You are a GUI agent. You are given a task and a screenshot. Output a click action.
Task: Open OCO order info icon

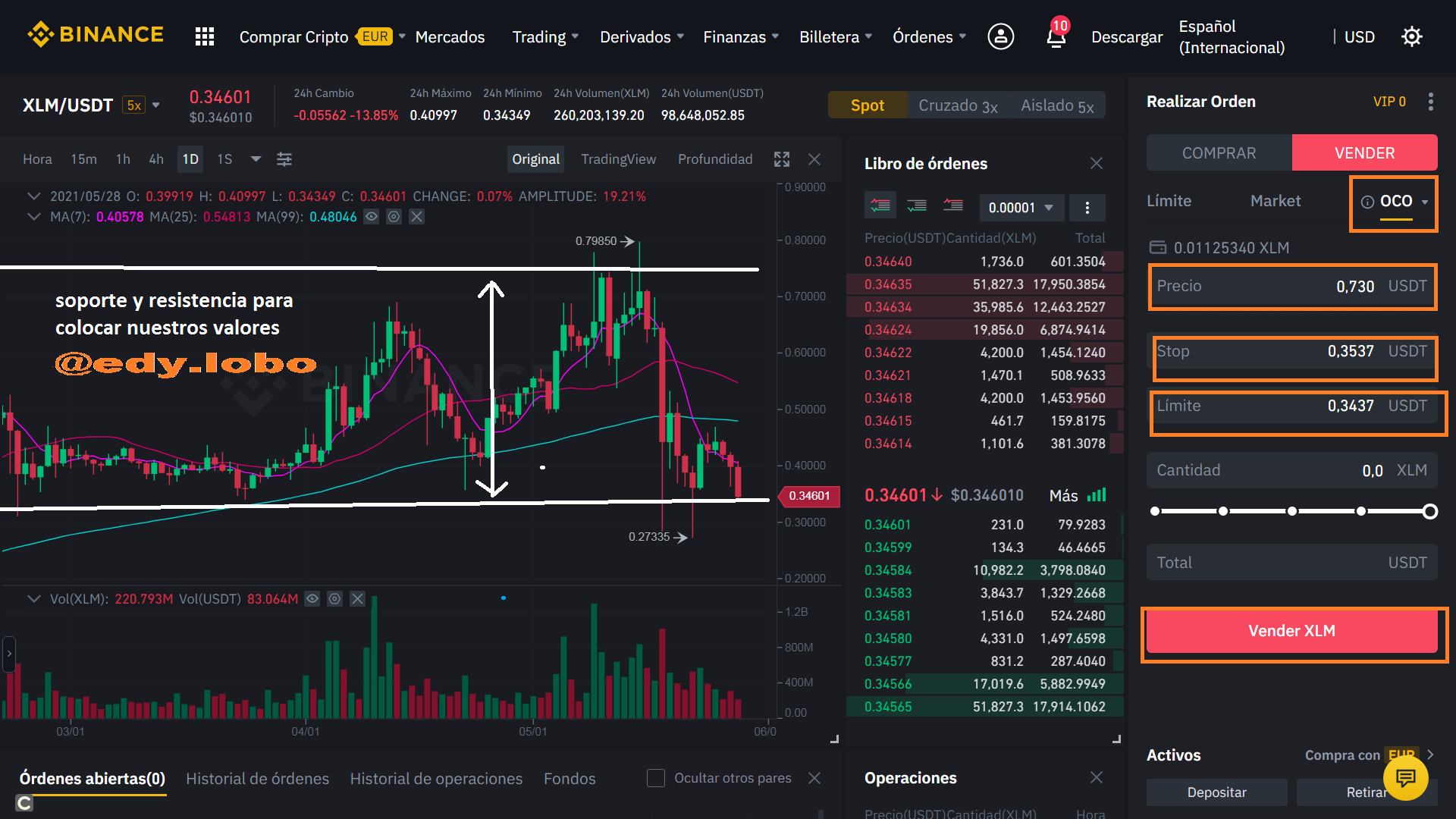[x=1367, y=202]
